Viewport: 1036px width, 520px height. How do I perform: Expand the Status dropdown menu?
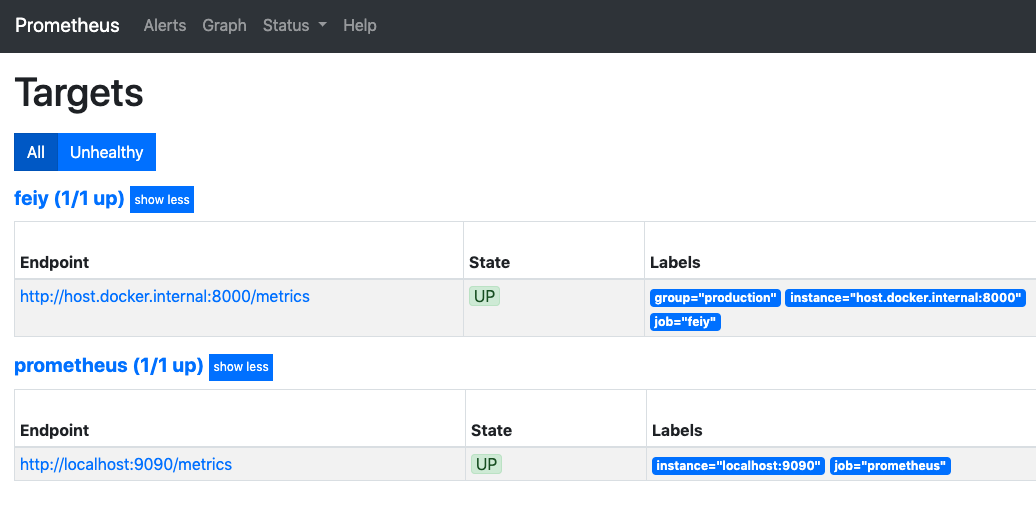pos(294,26)
